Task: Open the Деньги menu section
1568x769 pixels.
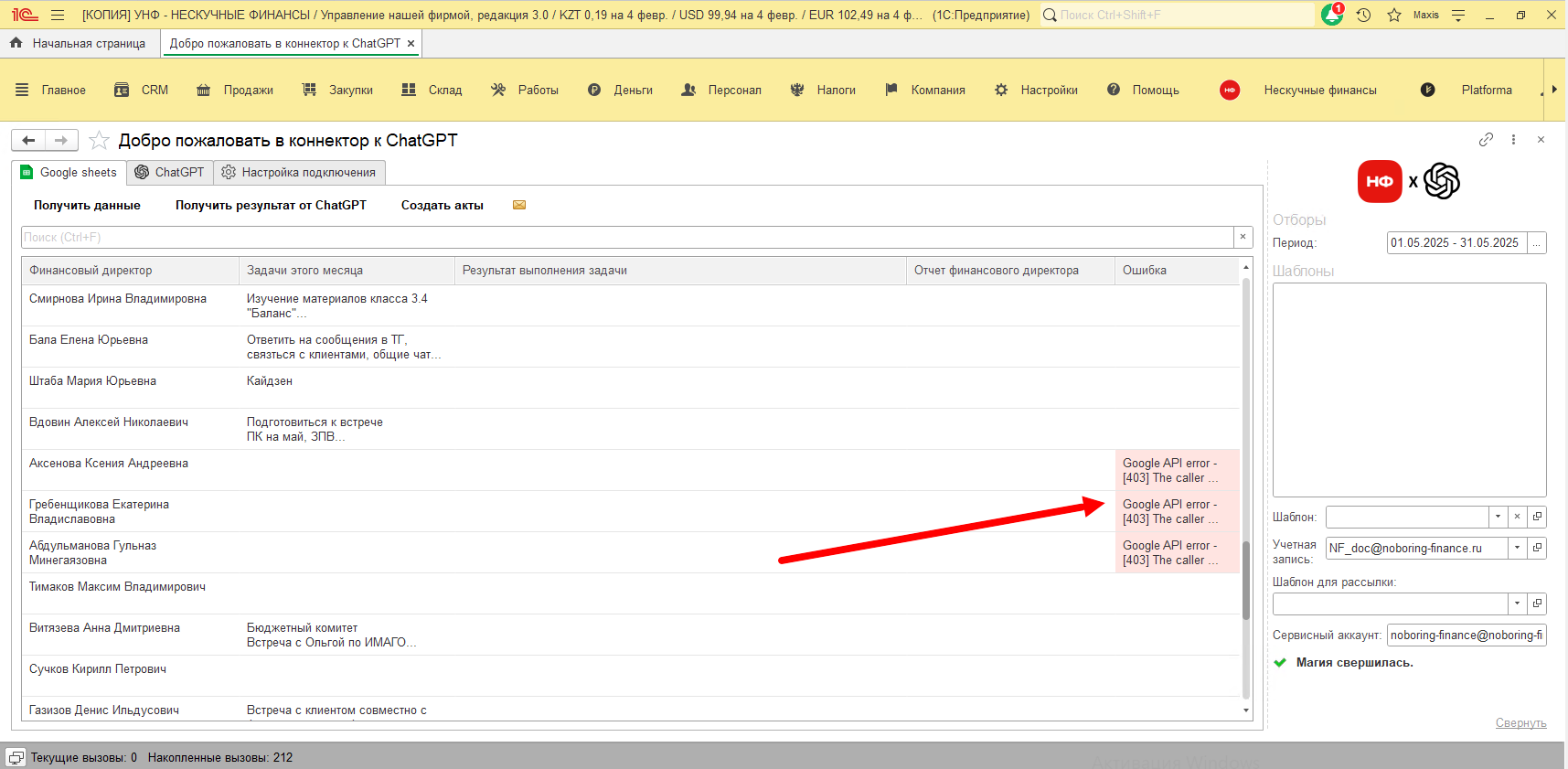Action: [x=621, y=90]
